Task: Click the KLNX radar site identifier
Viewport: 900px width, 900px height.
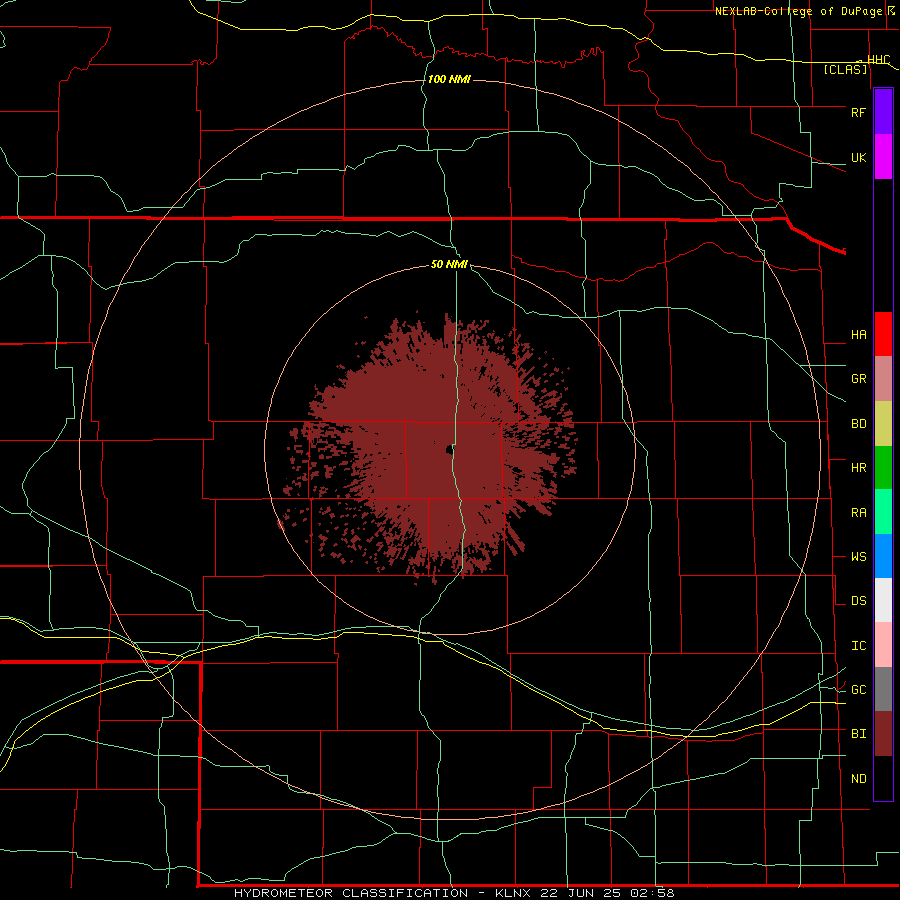Action: pyautogui.click(x=513, y=893)
